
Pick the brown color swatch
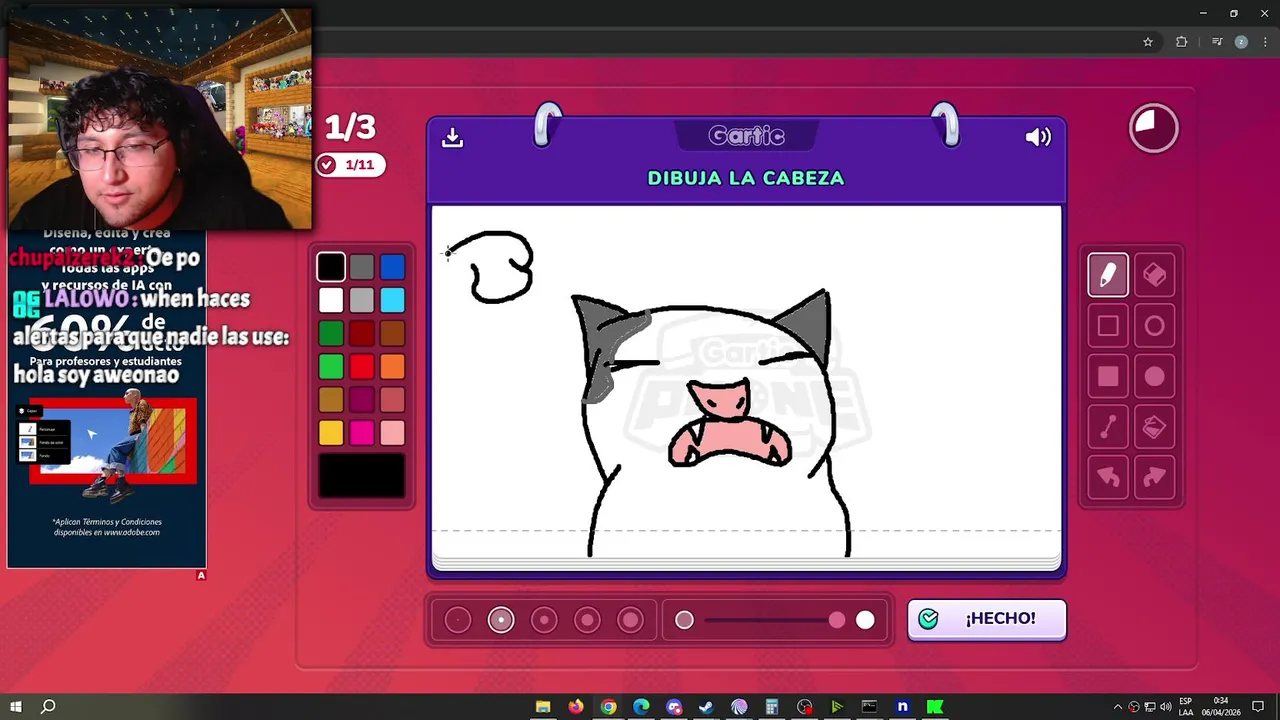pyautogui.click(x=392, y=333)
